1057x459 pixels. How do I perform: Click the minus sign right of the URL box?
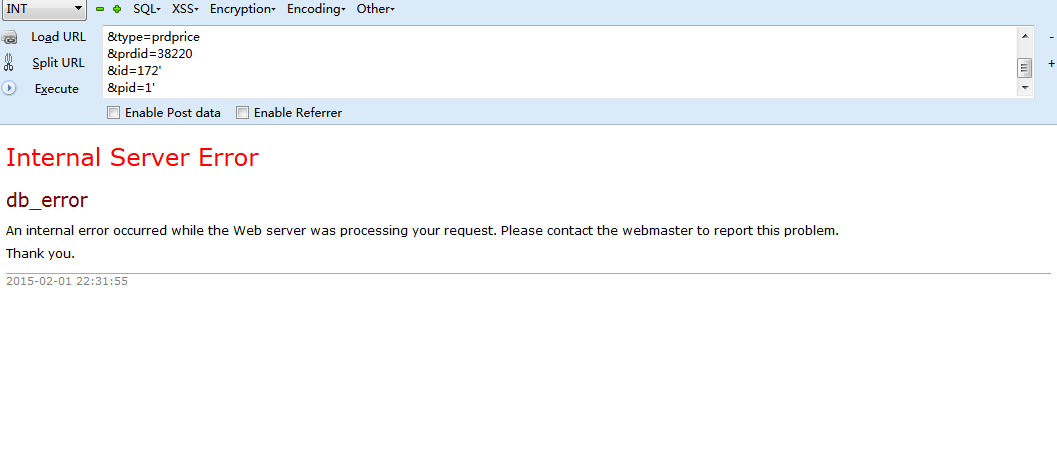tap(1051, 37)
